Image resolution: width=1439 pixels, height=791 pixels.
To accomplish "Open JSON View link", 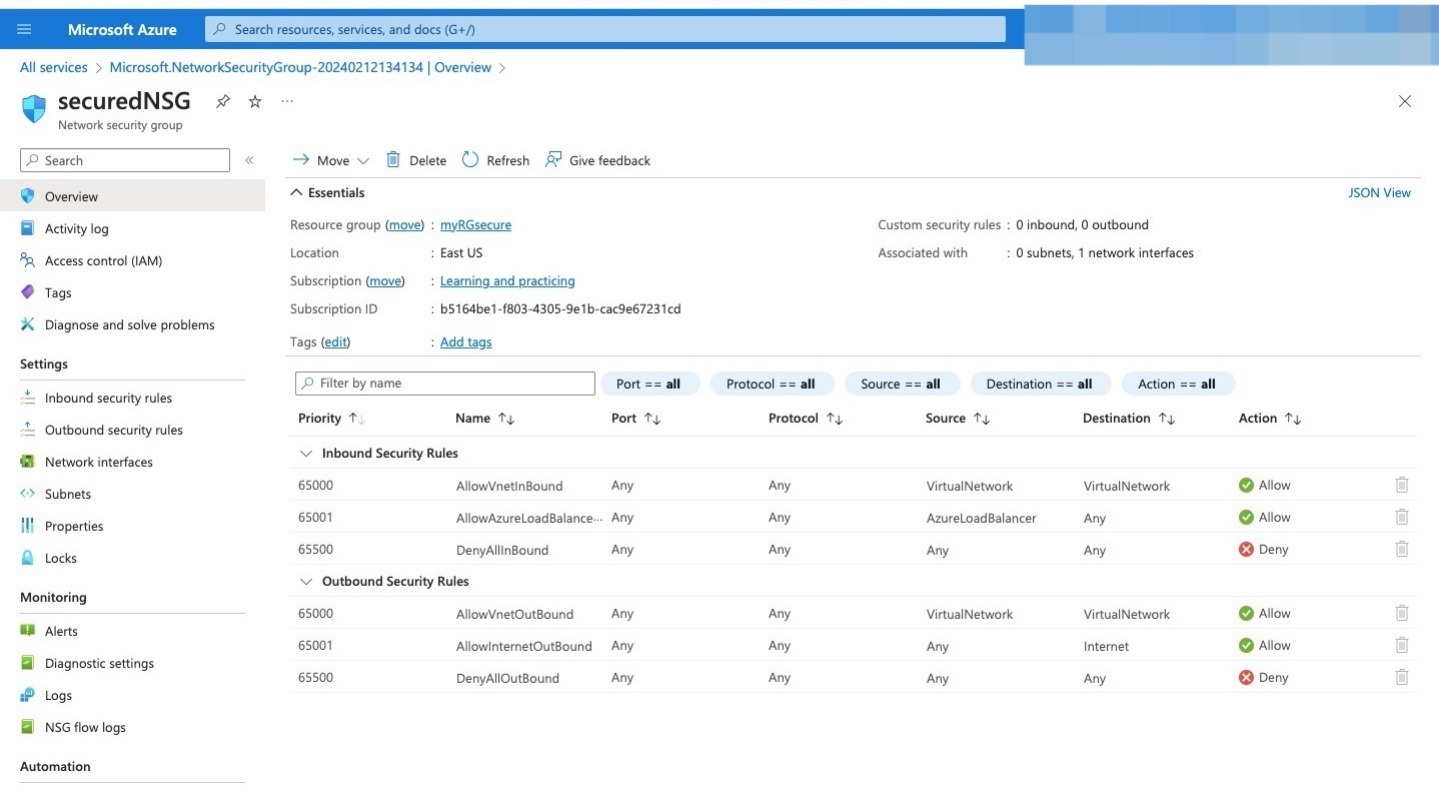I will (x=1379, y=193).
